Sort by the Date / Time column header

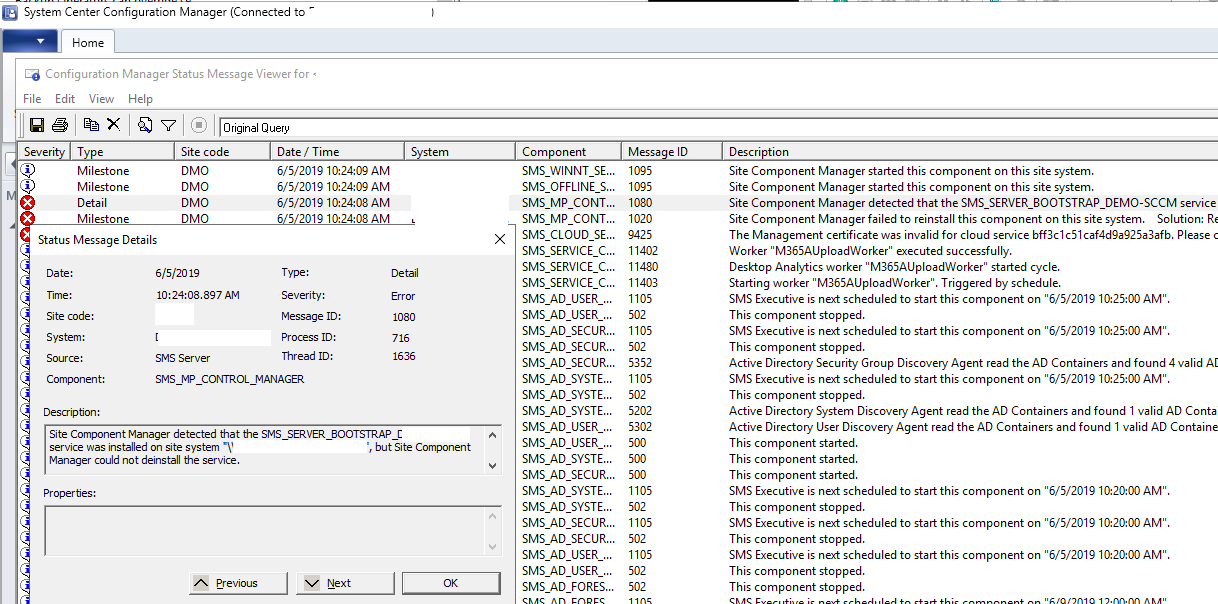coord(338,152)
